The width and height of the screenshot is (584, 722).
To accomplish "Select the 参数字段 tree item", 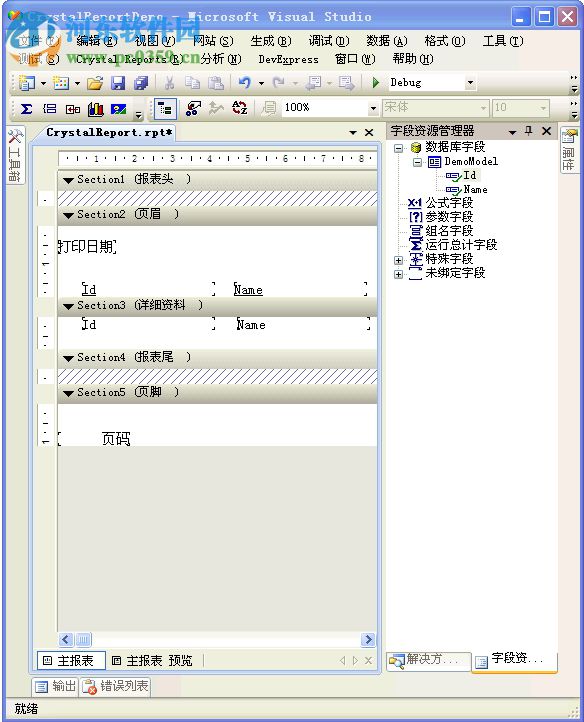I will 449,217.
